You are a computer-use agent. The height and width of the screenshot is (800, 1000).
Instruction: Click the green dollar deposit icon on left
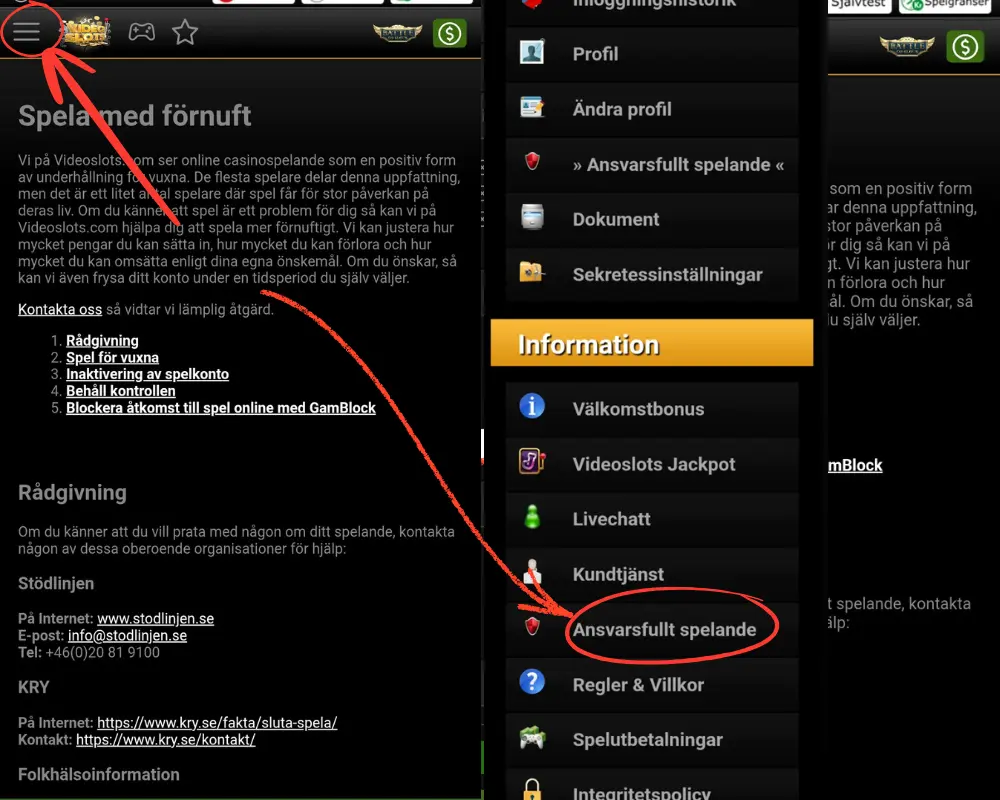click(450, 33)
